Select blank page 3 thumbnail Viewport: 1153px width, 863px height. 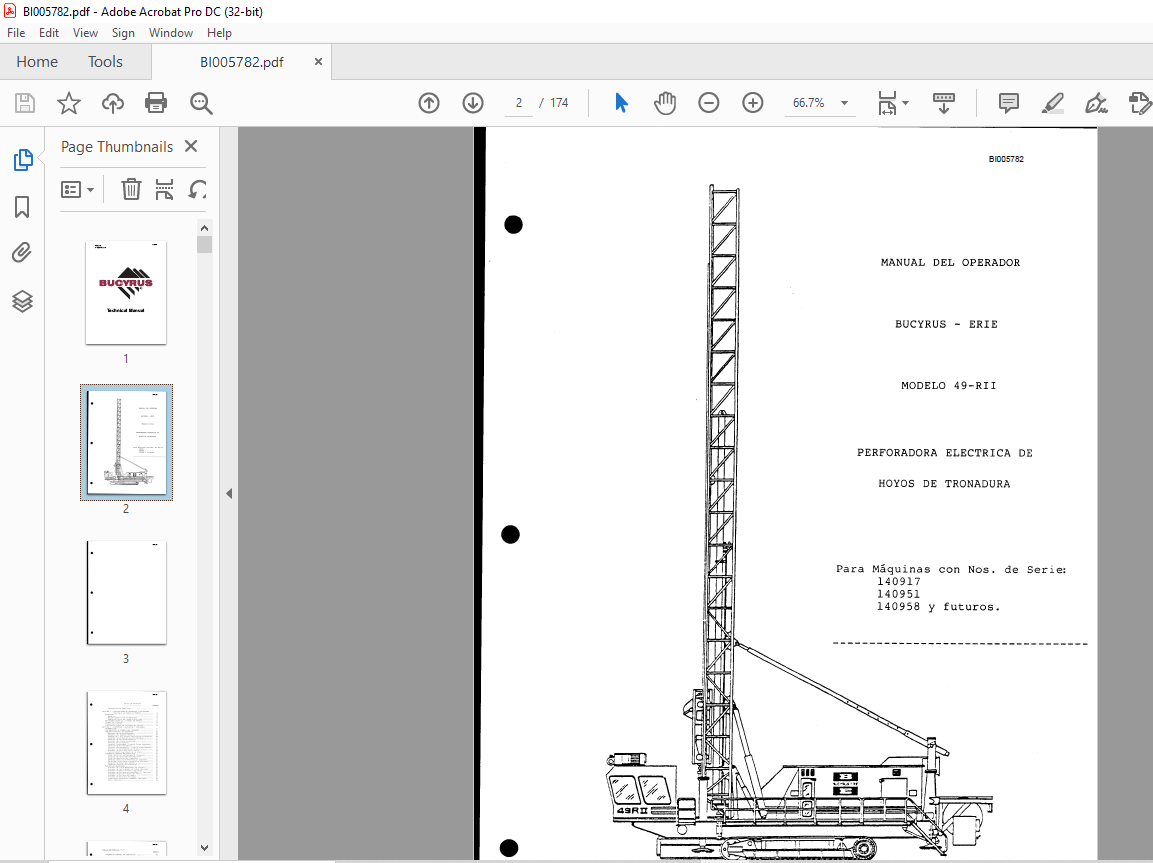coord(126,592)
